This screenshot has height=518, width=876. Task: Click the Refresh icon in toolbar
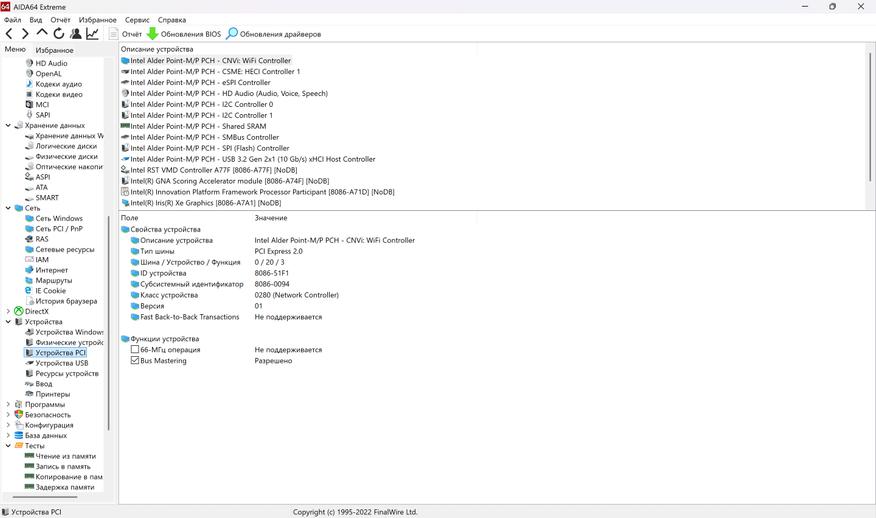(59, 34)
